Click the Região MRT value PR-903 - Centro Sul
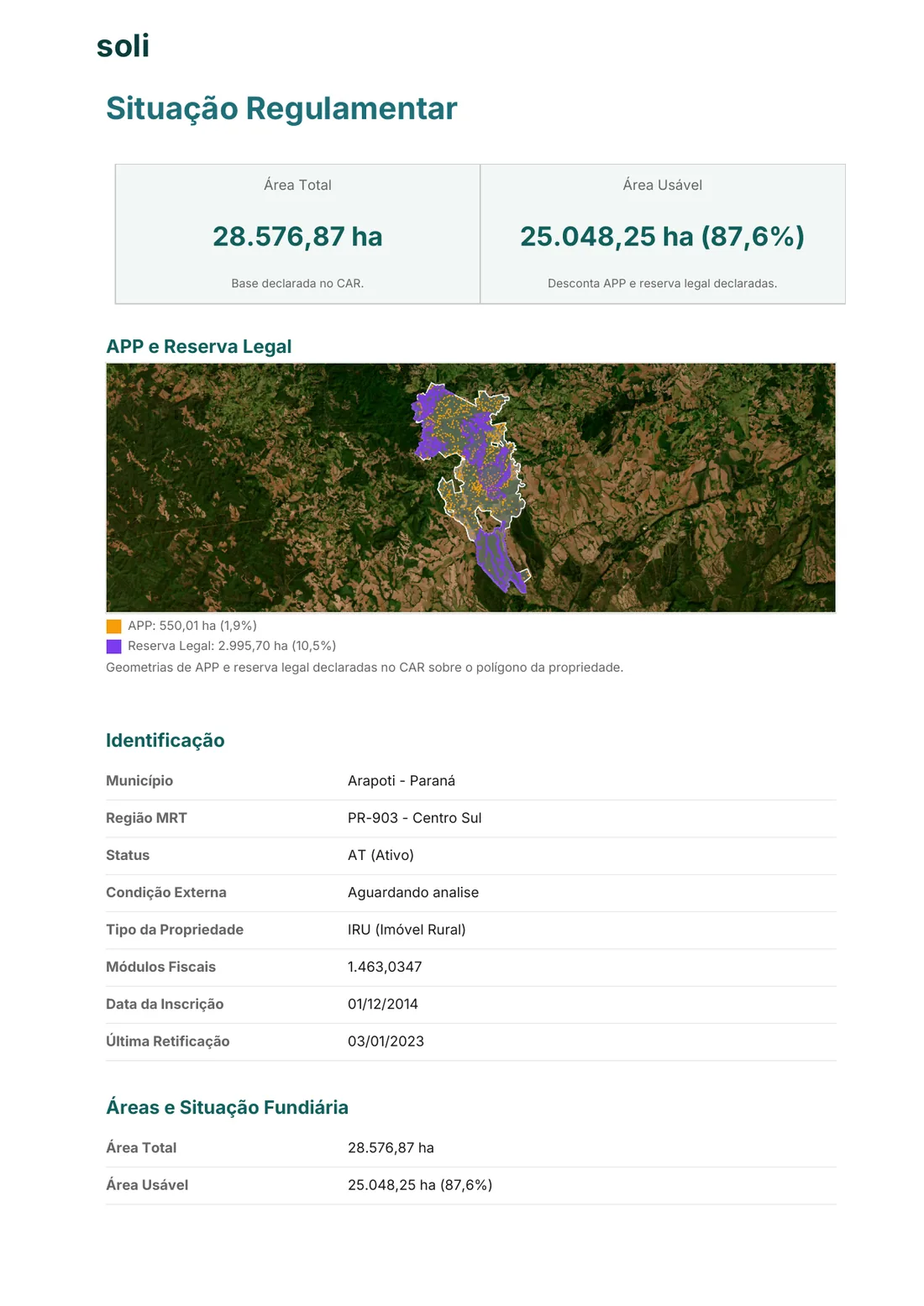This screenshot has height=1306, width=924. pyautogui.click(x=415, y=818)
